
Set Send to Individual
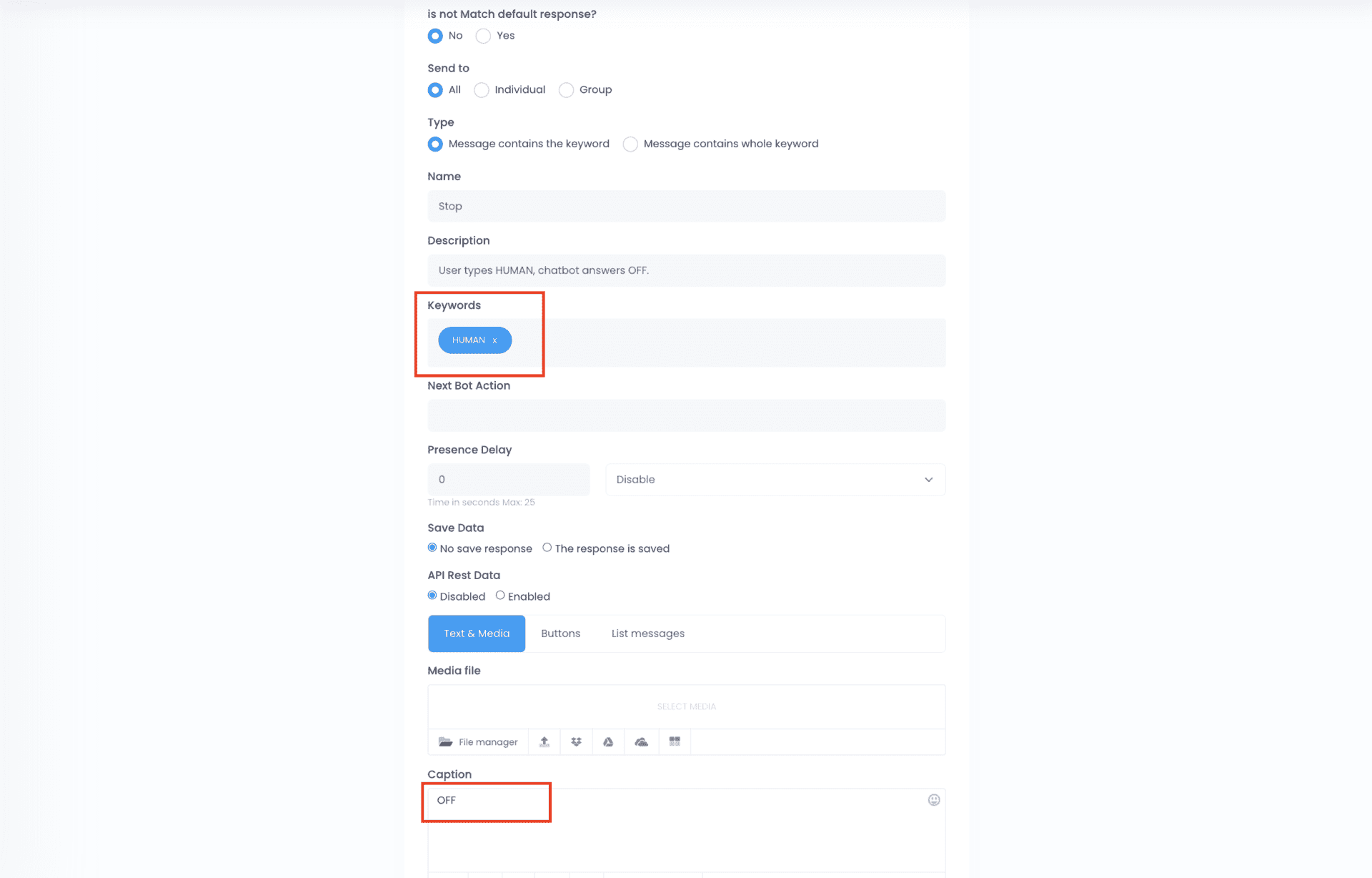tap(482, 90)
